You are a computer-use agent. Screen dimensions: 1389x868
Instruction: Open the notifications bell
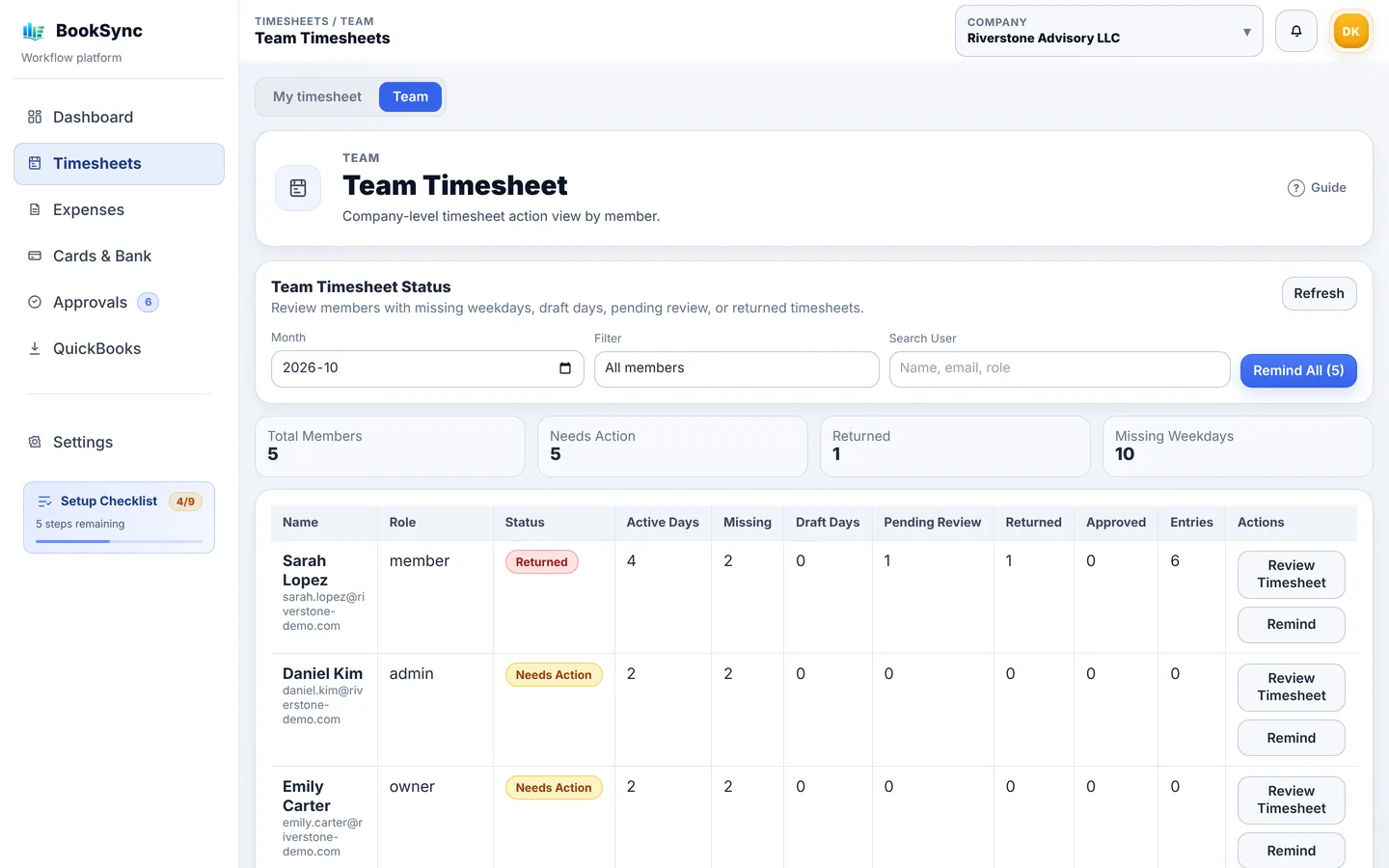coord(1296,31)
